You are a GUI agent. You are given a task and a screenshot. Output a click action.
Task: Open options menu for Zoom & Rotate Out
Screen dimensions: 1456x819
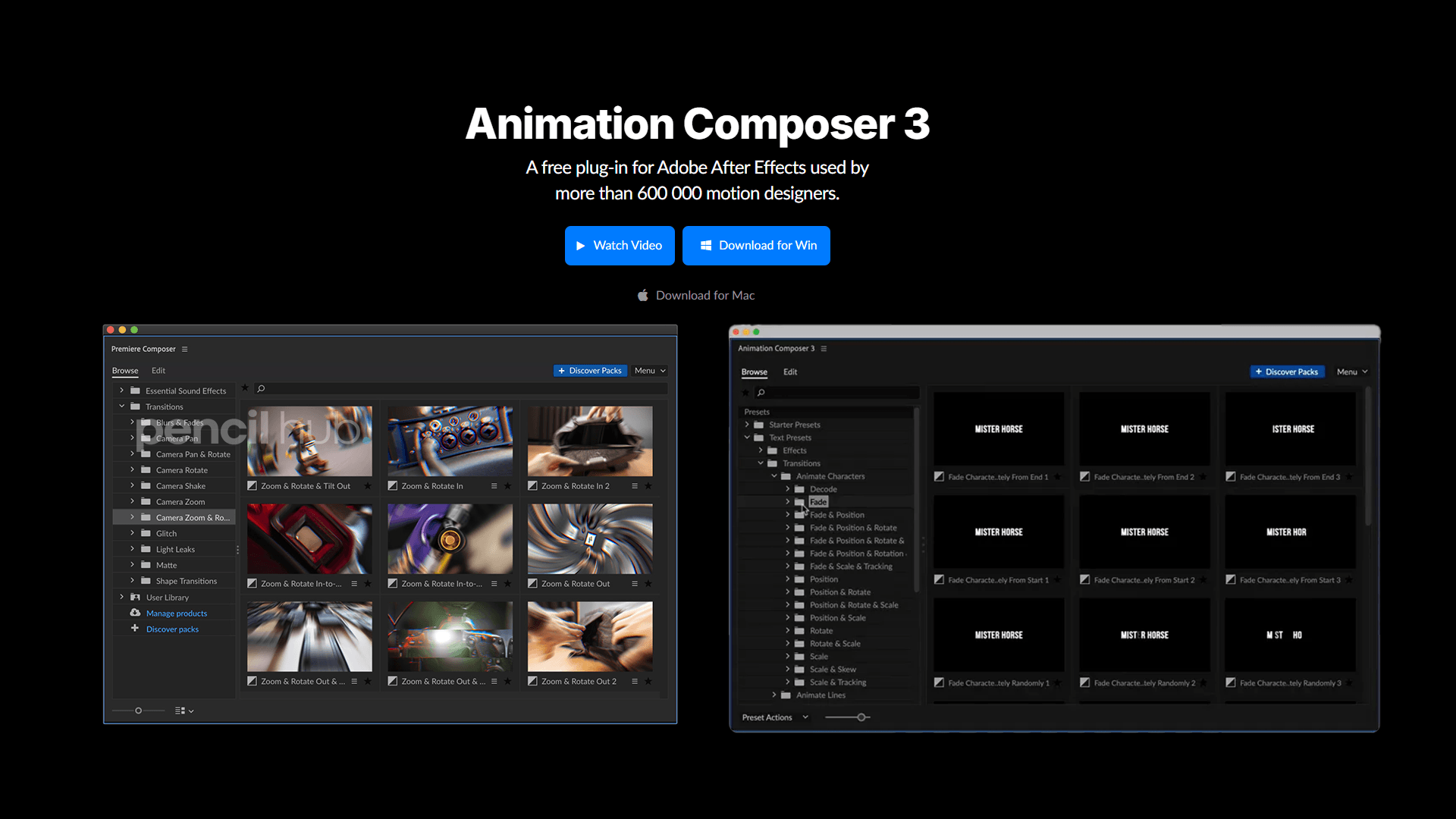point(635,584)
